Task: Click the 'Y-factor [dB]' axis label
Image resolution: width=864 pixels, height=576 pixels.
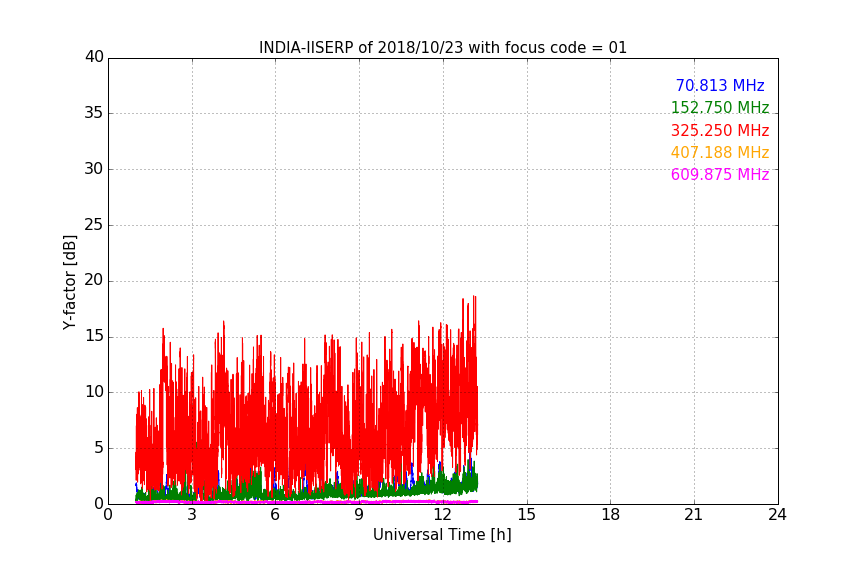Action: [69, 282]
